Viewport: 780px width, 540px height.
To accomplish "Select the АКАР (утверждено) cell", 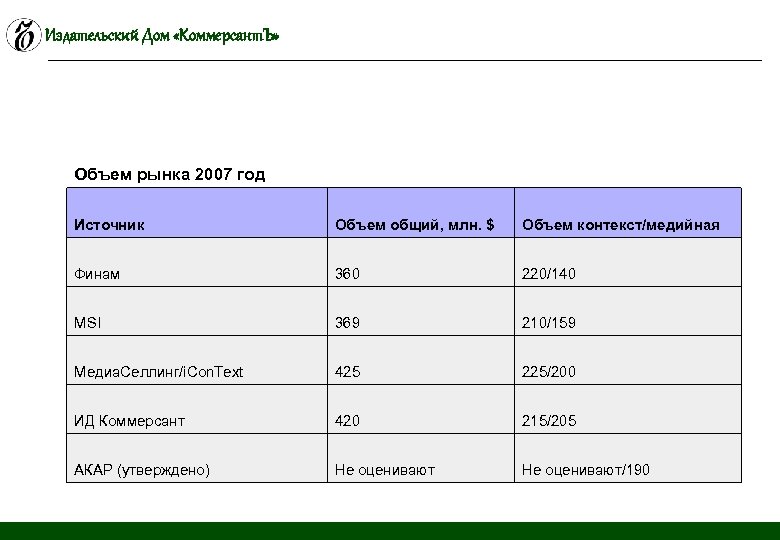I will pyautogui.click(x=197, y=458).
